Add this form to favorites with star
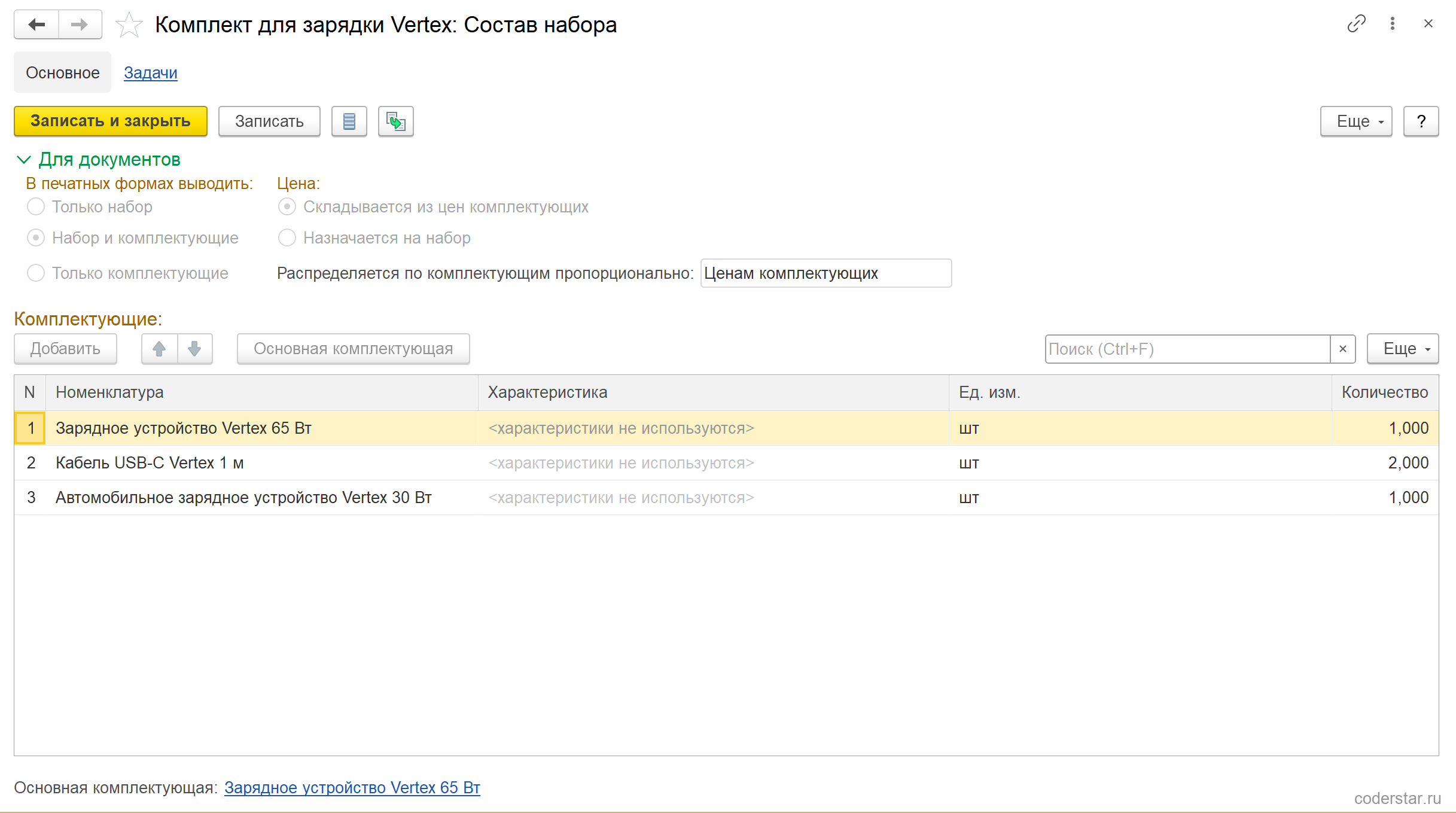1456x813 pixels. click(x=129, y=25)
